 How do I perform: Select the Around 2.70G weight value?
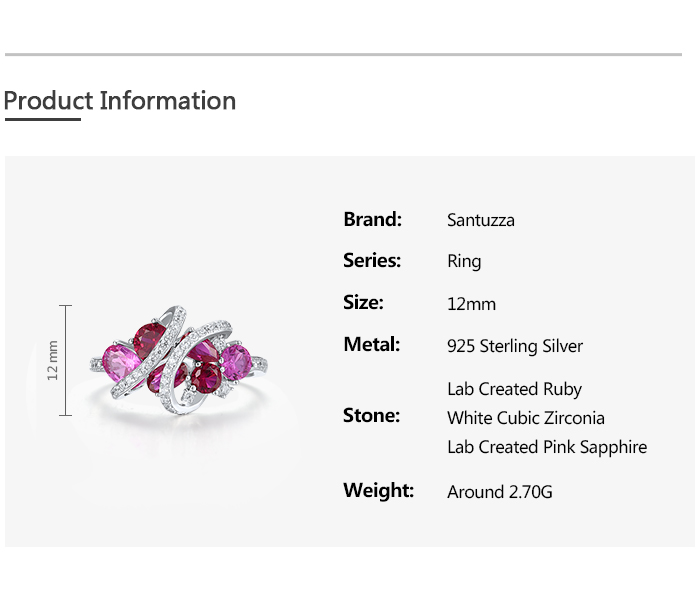pos(500,492)
